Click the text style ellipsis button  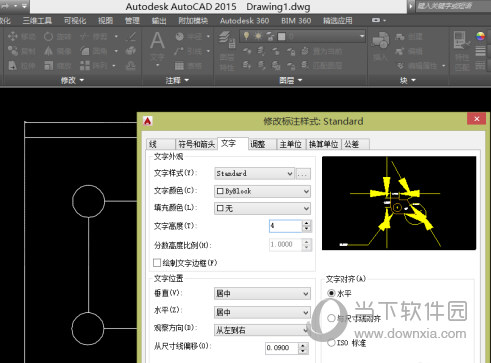point(303,173)
